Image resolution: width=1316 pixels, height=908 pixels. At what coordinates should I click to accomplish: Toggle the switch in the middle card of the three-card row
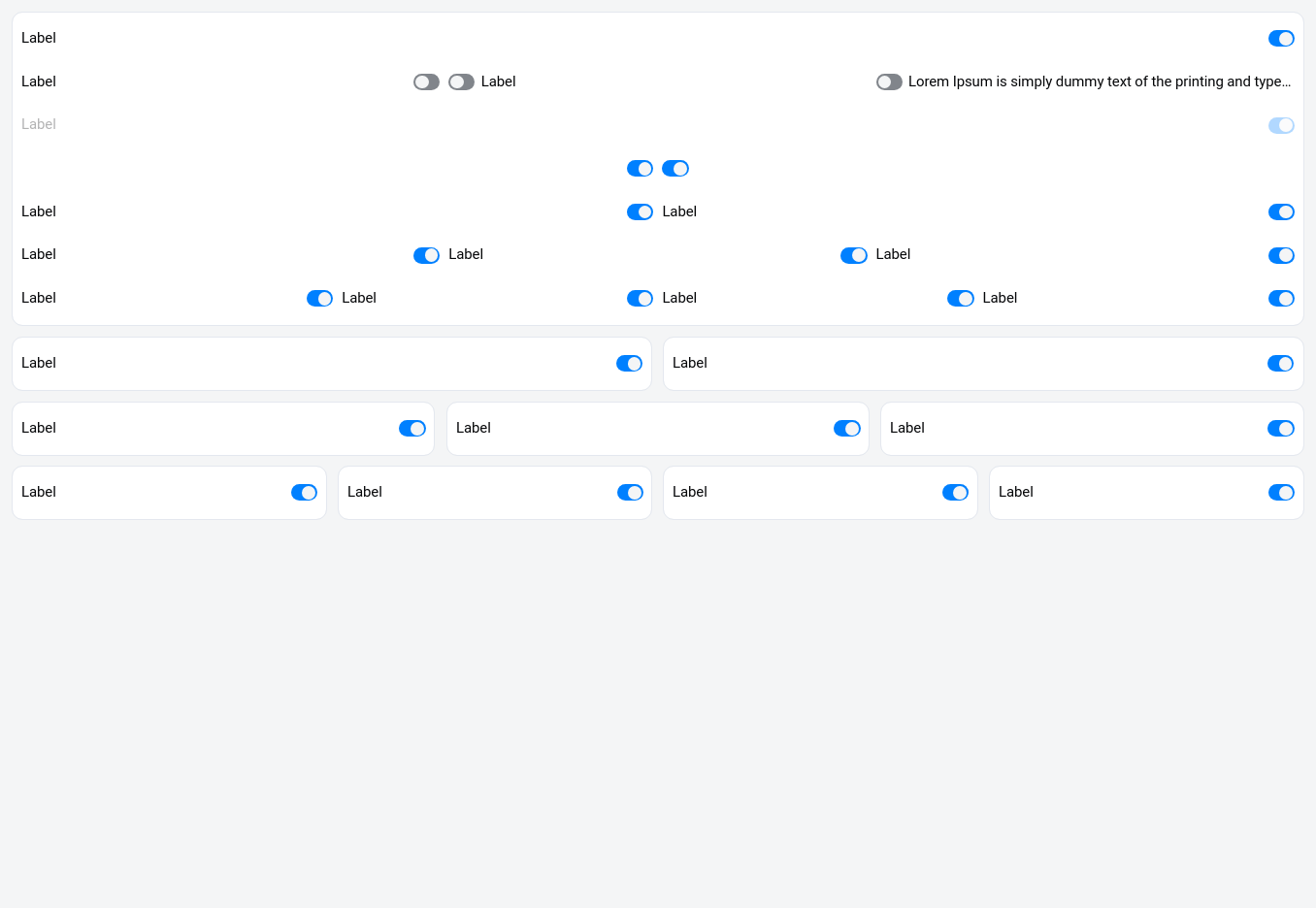coord(846,429)
